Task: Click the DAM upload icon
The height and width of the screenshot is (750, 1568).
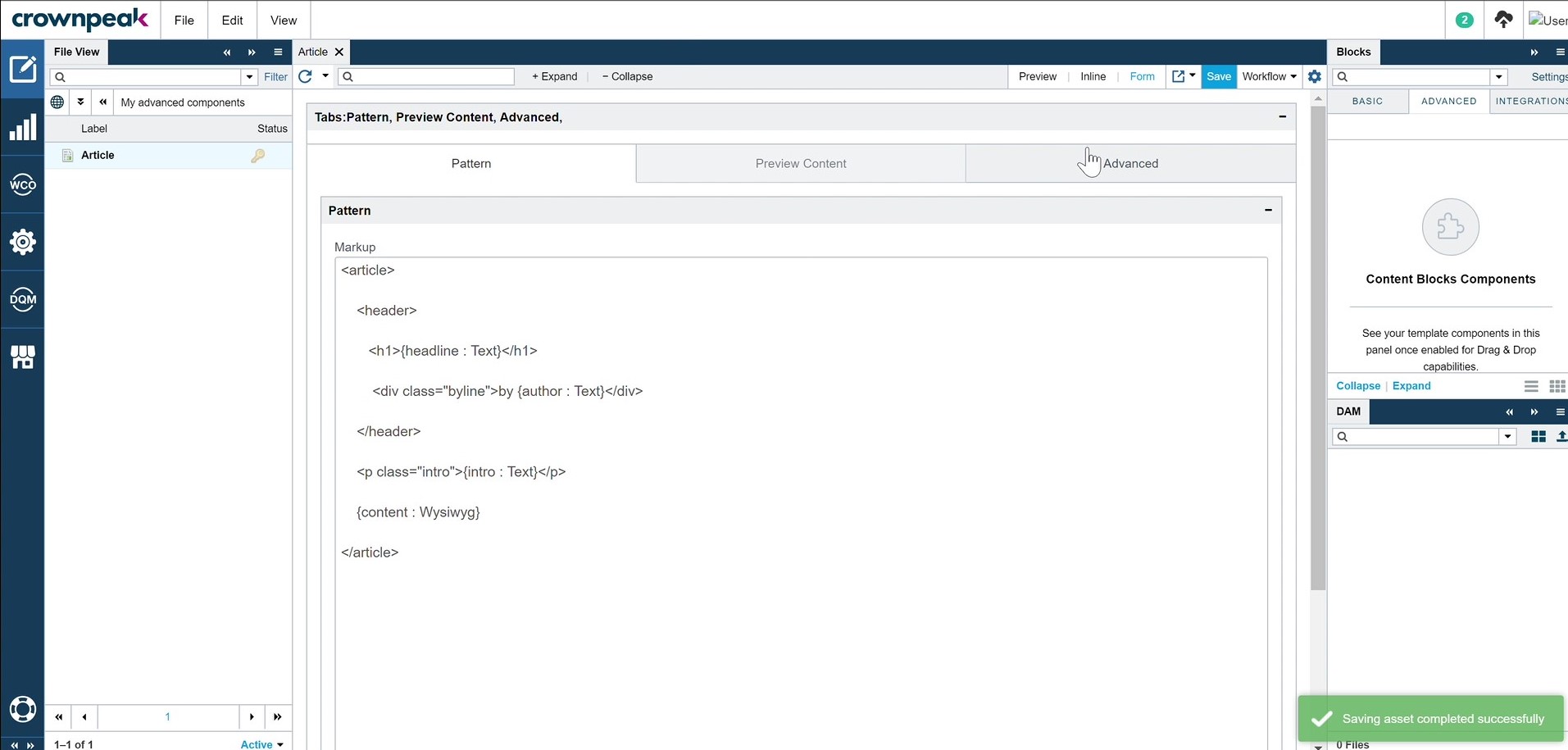Action: pos(1561,437)
